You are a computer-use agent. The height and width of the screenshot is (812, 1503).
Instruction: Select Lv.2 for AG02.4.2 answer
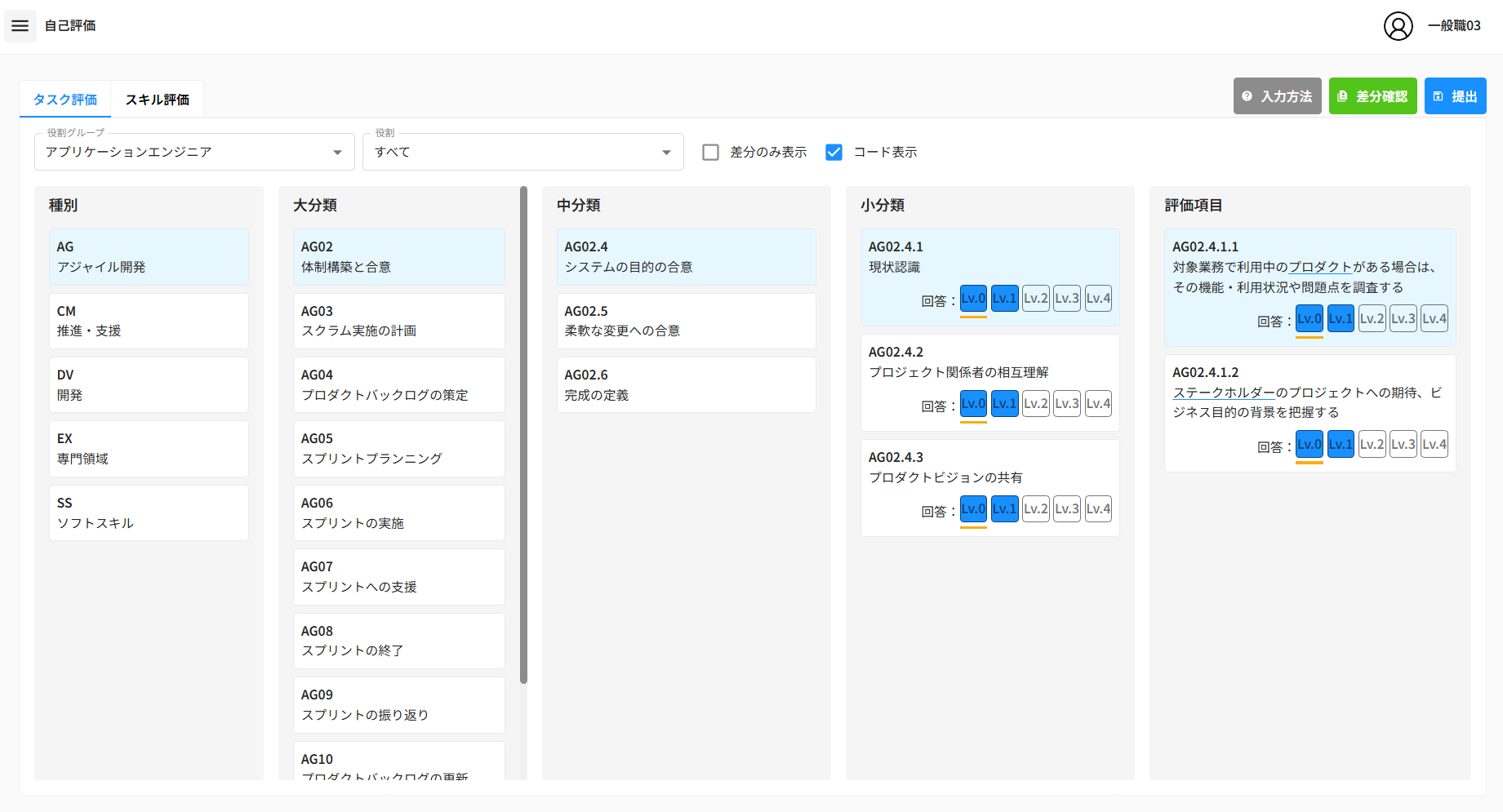coord(1036,403)
